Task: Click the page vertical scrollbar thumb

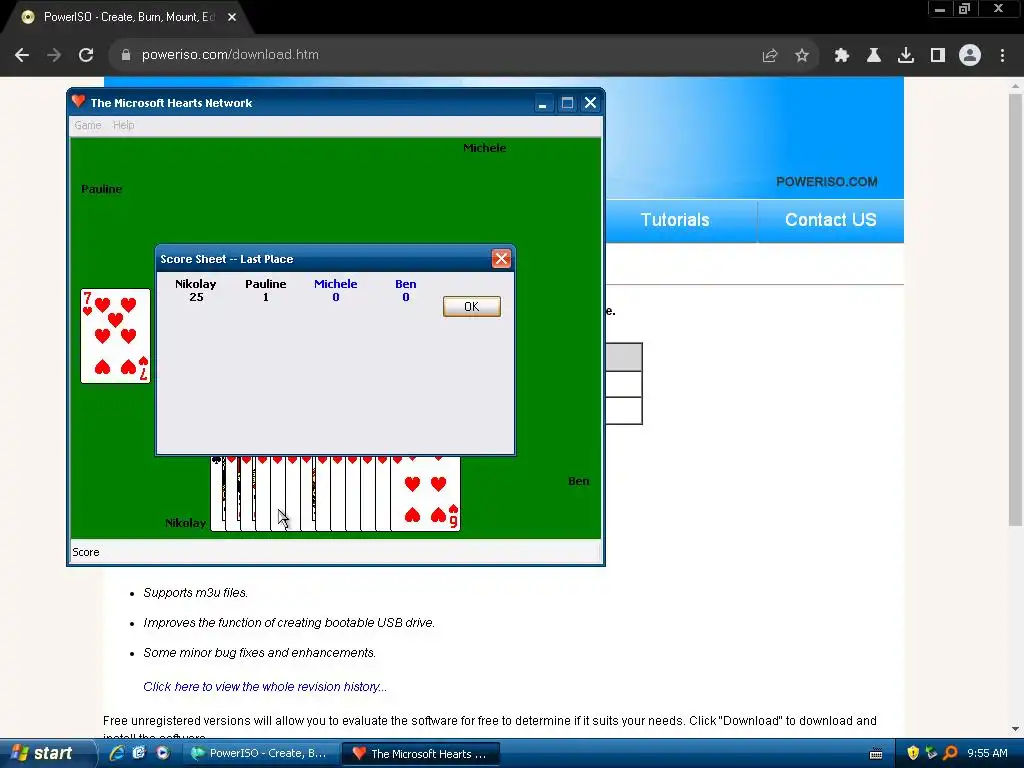Action: [x=1015, y=310]
